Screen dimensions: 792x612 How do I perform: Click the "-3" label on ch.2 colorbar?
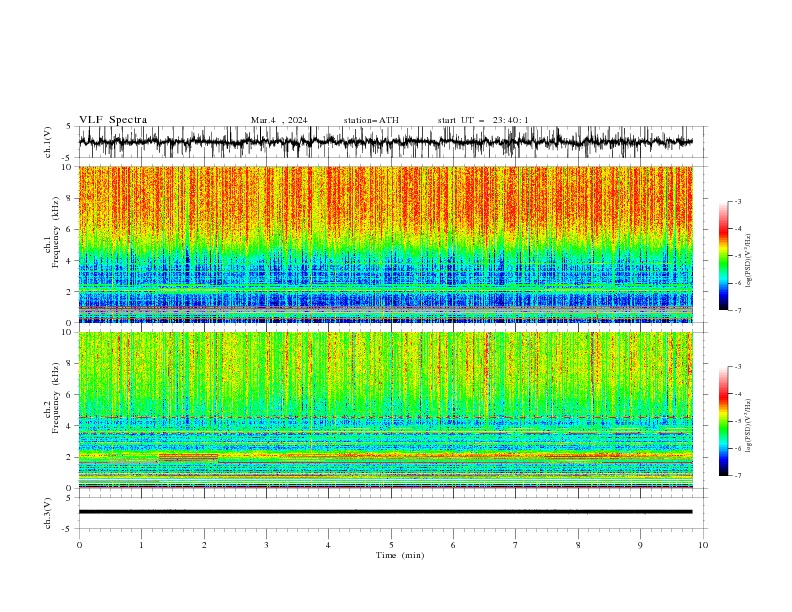tap(737, 367)
